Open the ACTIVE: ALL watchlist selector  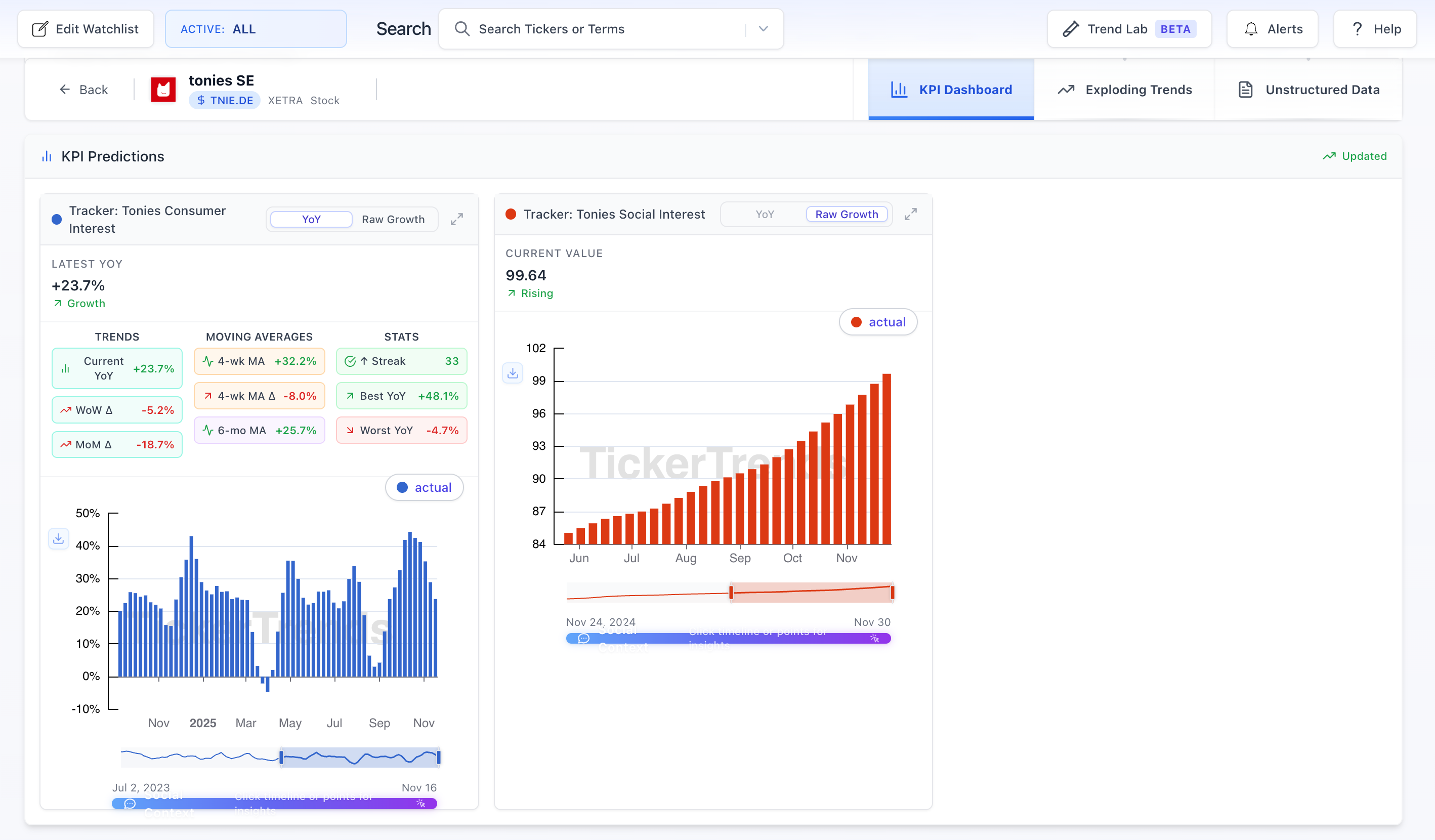point(256,29)
